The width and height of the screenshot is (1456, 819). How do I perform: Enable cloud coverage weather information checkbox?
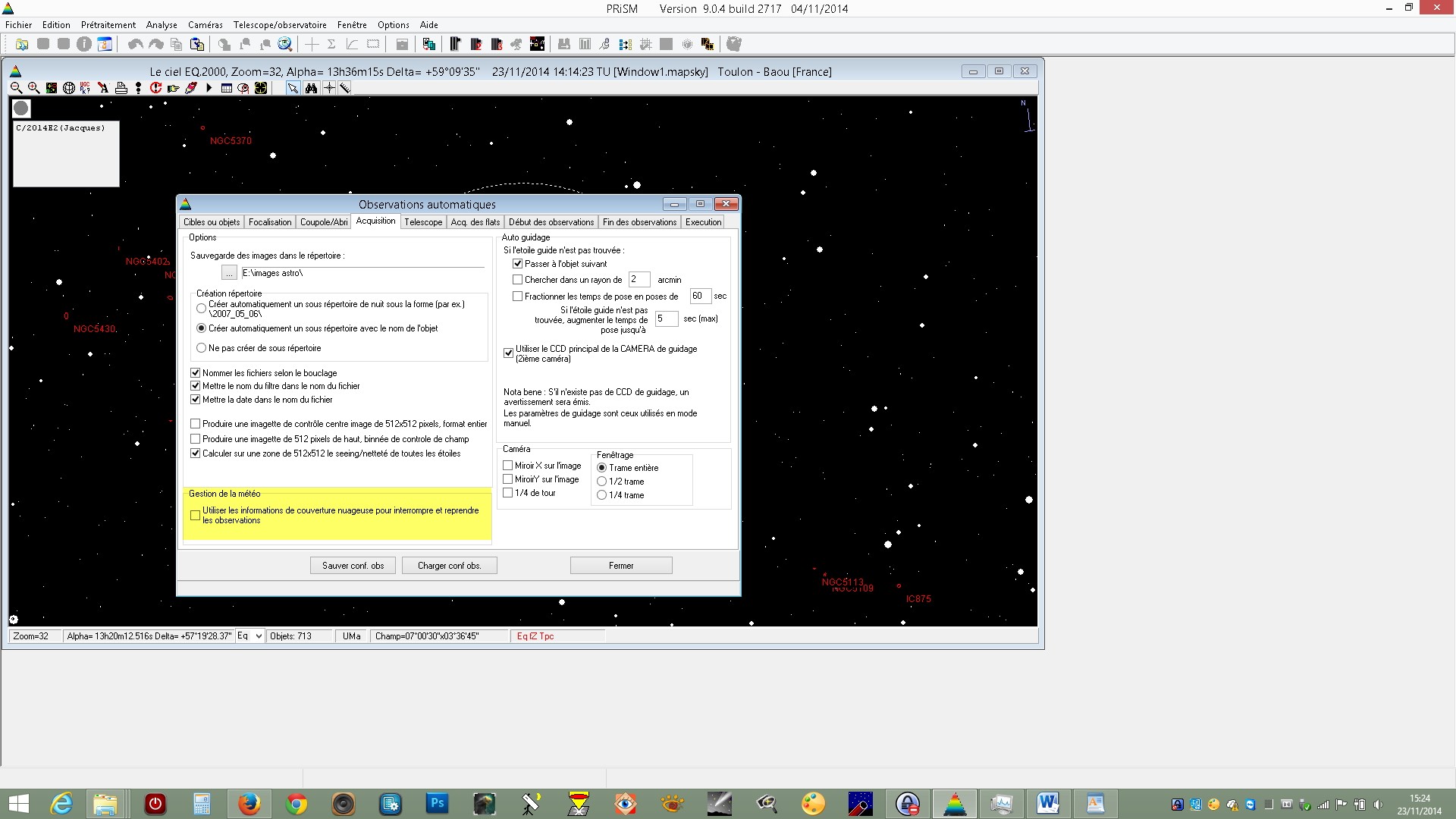pos(196,516)
